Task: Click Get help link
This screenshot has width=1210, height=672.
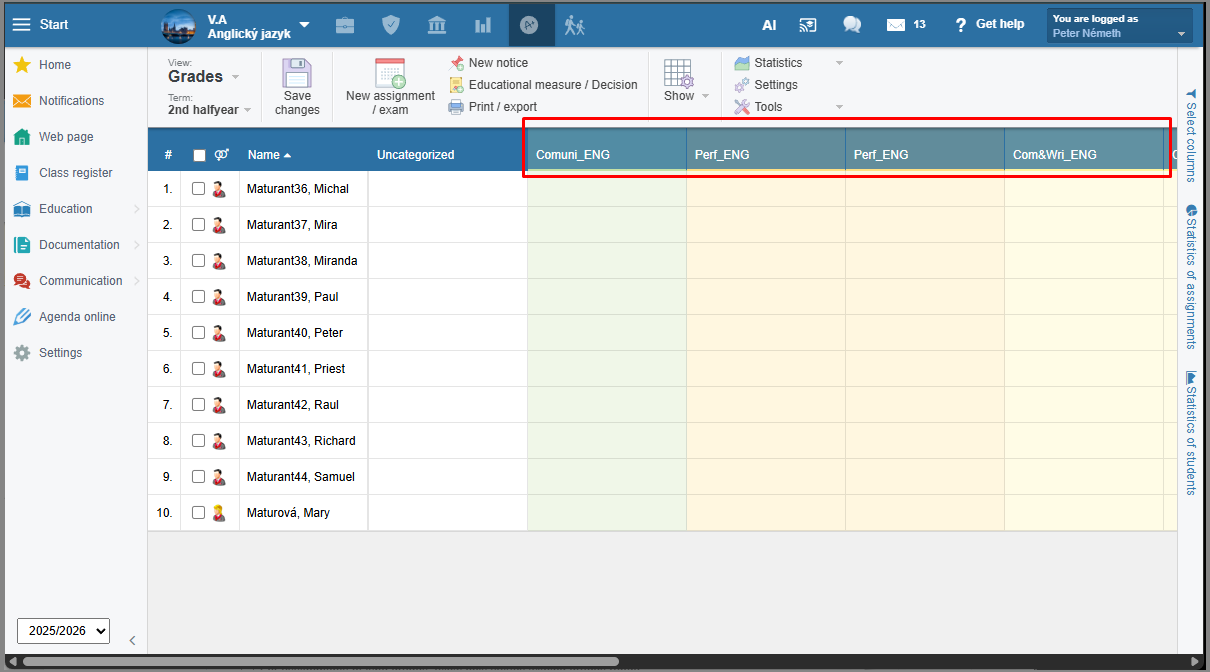Action: 989,25
